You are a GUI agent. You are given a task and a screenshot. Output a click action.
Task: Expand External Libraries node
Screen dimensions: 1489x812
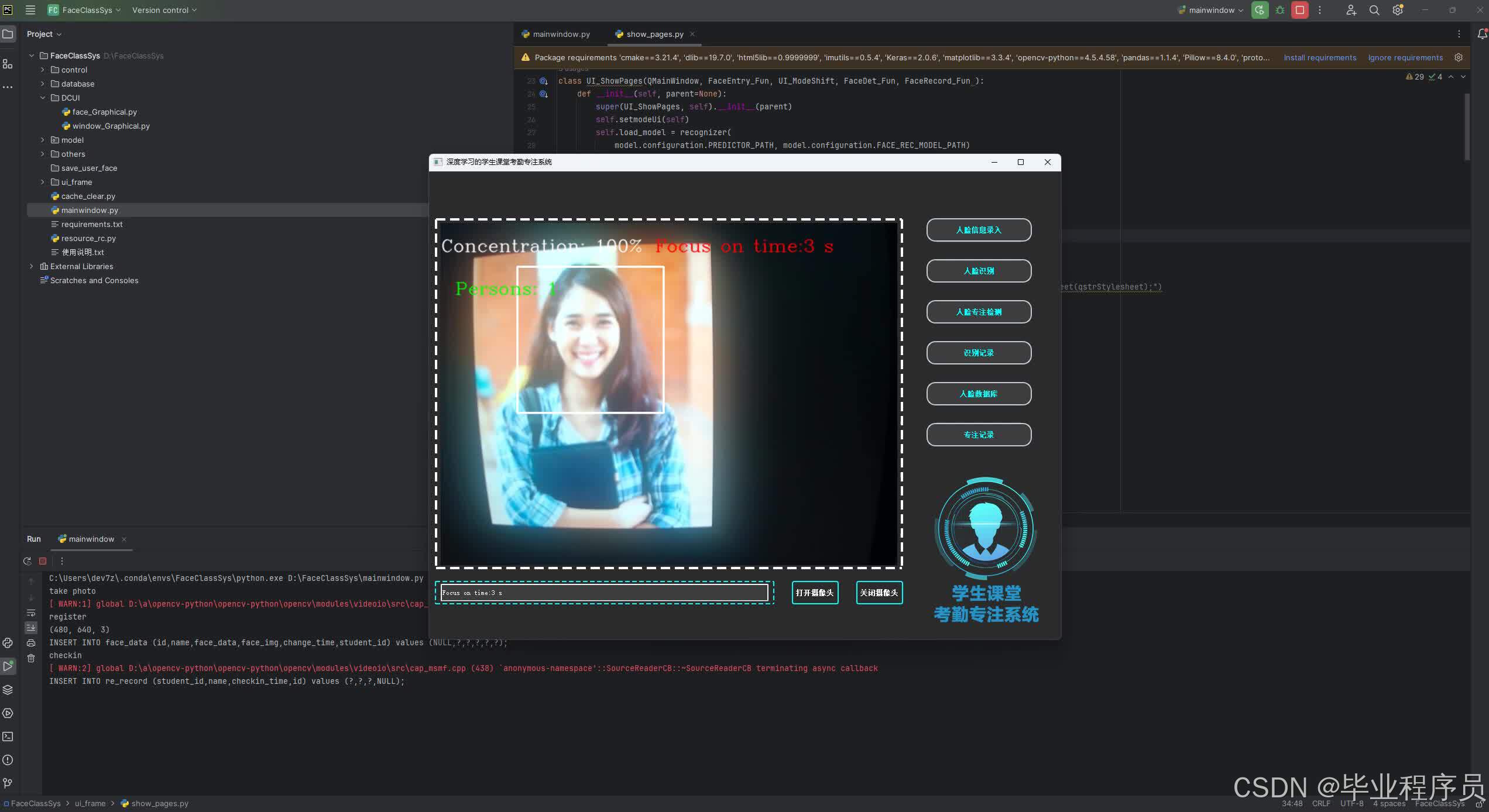point(32,266)
